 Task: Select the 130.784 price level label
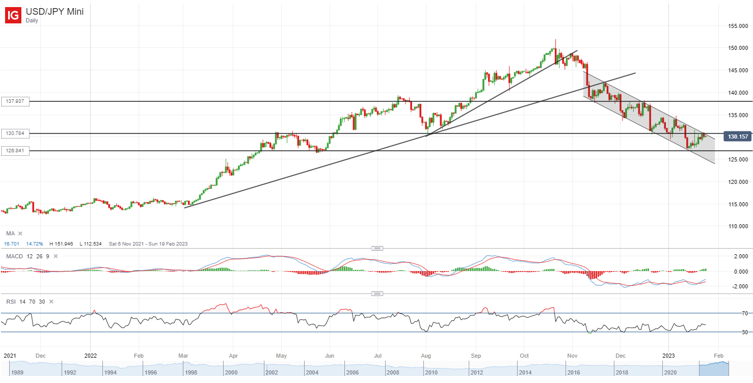coord(16,133)
